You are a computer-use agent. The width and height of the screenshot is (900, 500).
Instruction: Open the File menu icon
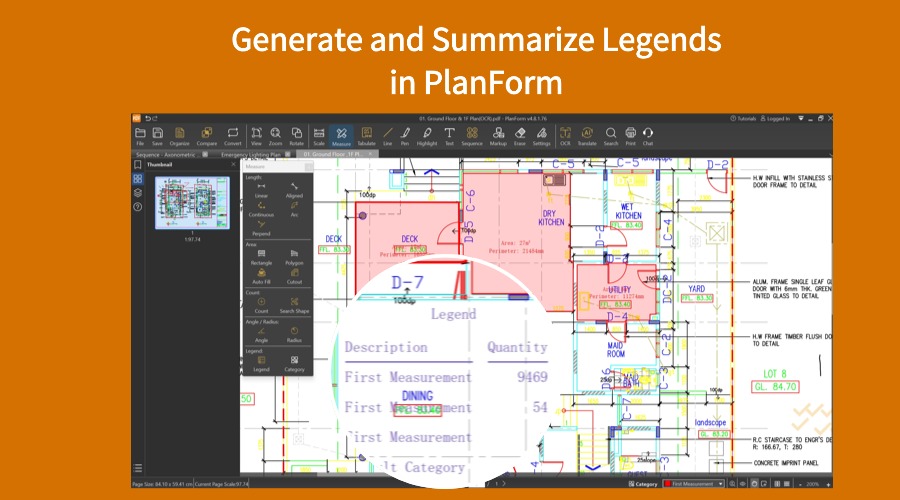click(x=140, y=137)
